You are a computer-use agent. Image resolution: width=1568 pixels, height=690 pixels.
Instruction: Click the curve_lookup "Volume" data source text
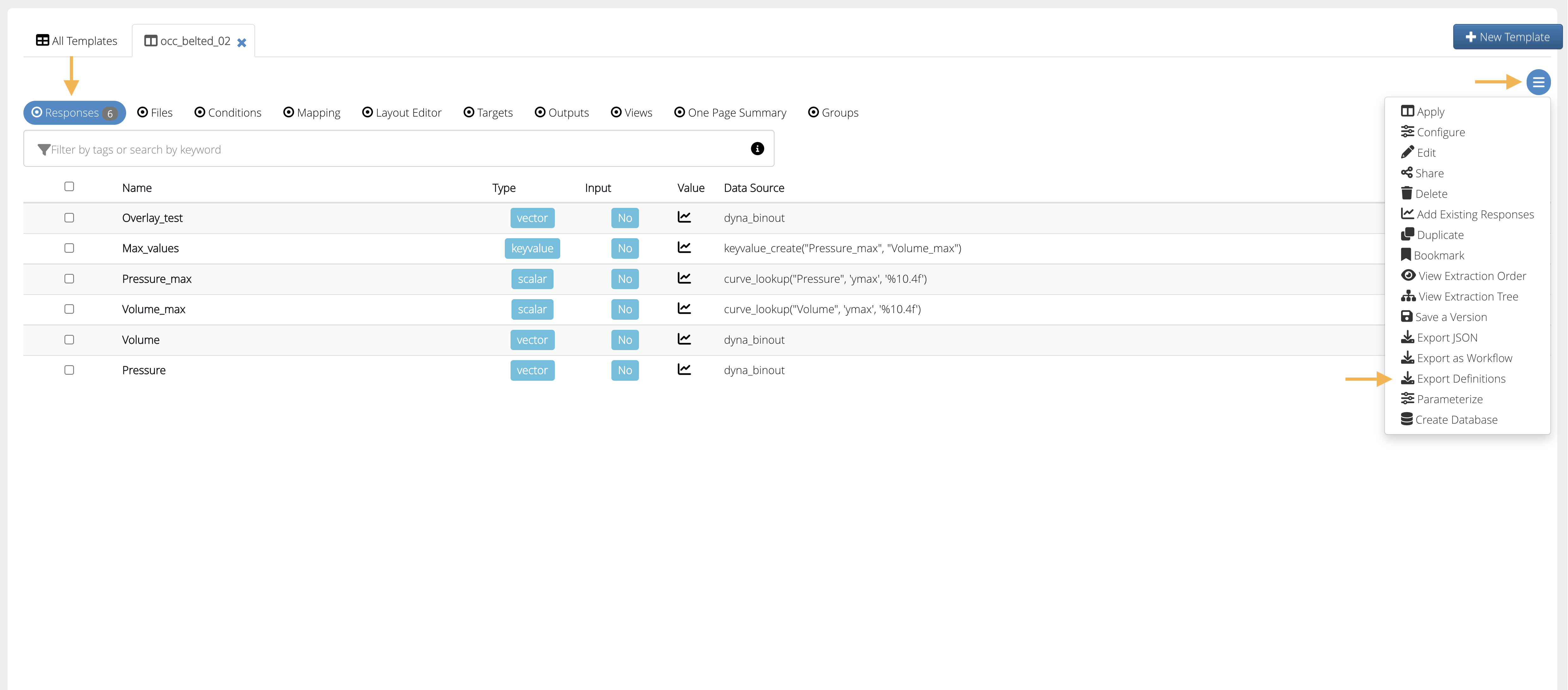(x=822, y=309)
